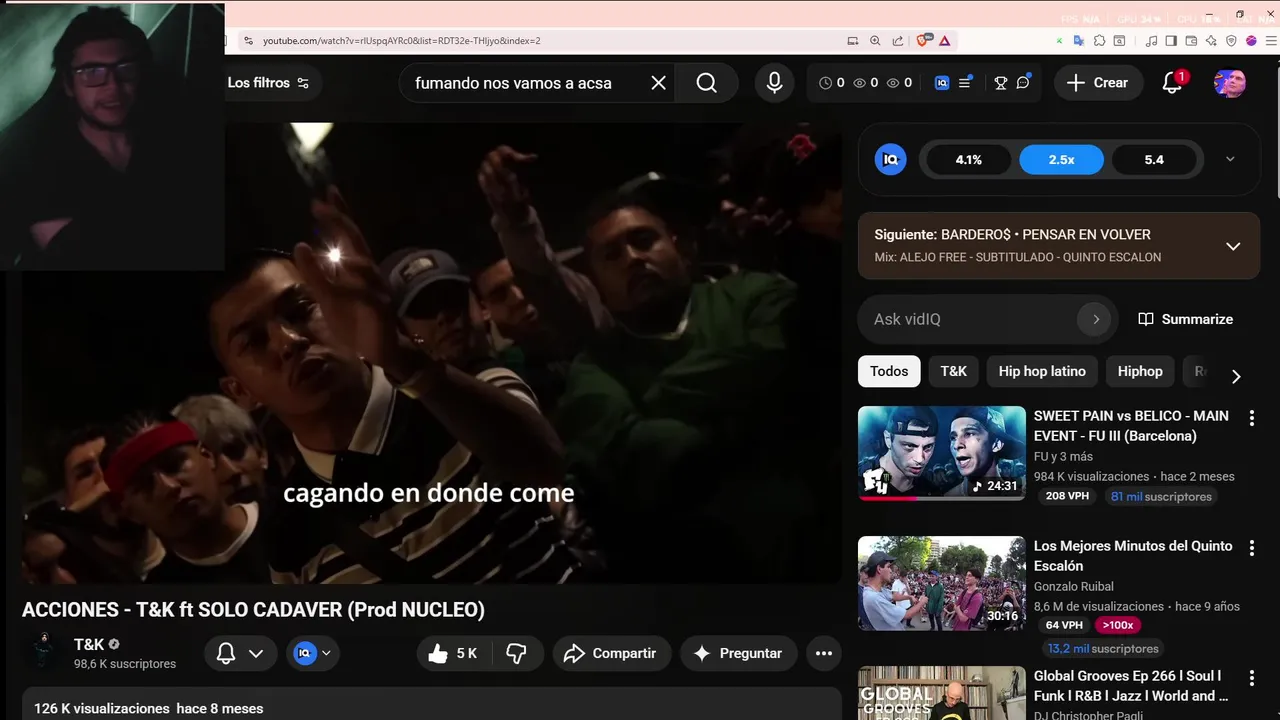Open vidIQ dropdown beside subscribe bell

pos(313,654)
